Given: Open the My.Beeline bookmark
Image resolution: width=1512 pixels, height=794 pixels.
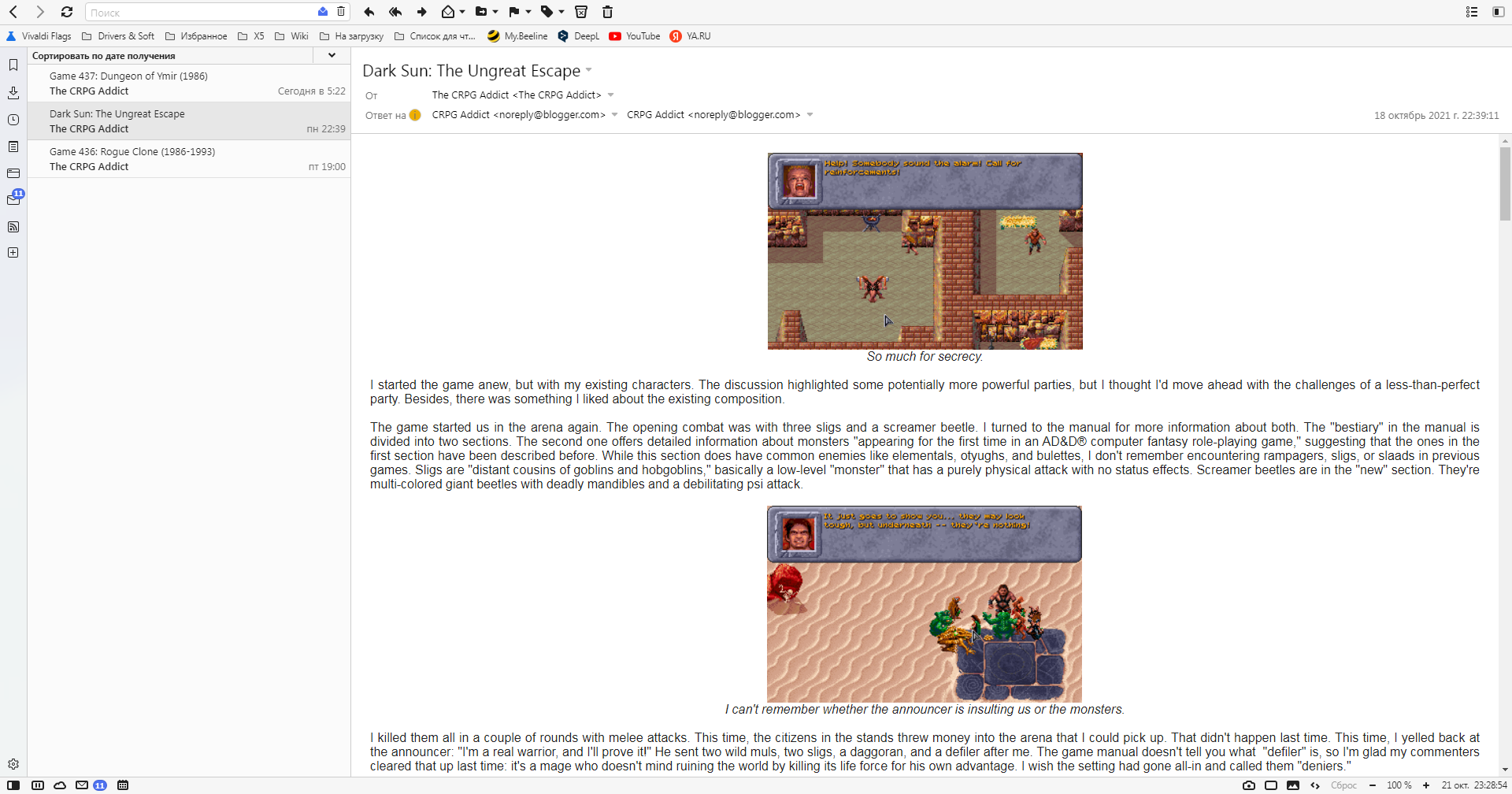Looking at the screenshot, I should click(x=517, y=36).
